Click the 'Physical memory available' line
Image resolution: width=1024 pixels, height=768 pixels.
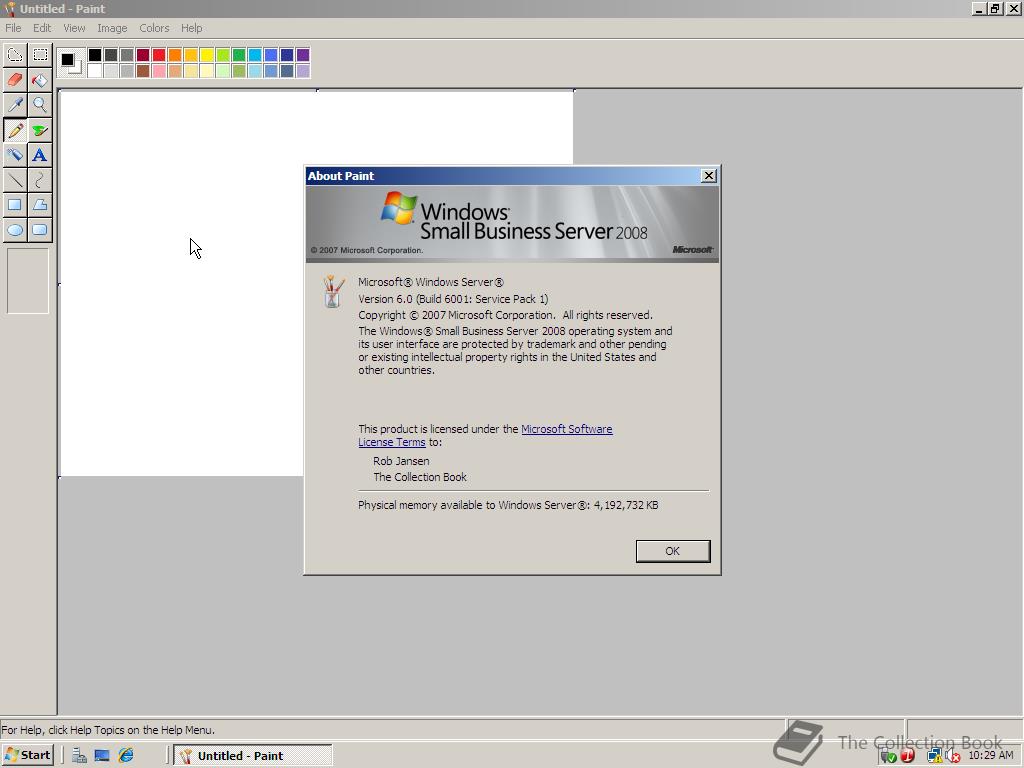coord(508,505)
